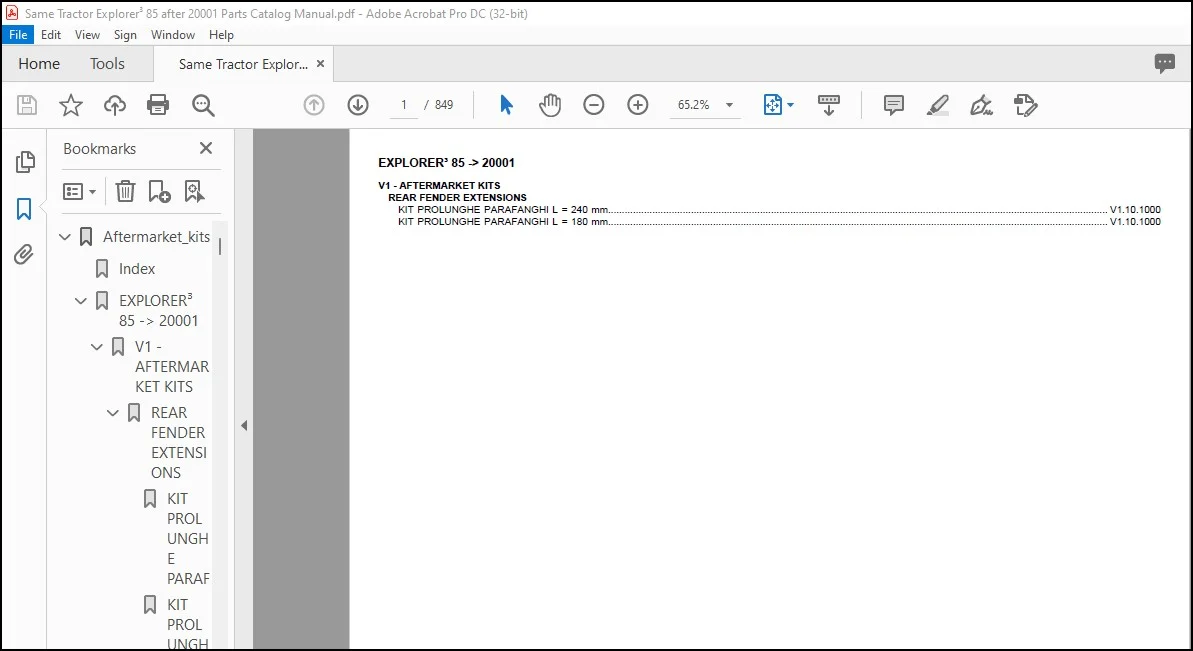Click the REAR FENDER EXTENSIONS heading text
Screen dimensions: 1193x651
457,198
